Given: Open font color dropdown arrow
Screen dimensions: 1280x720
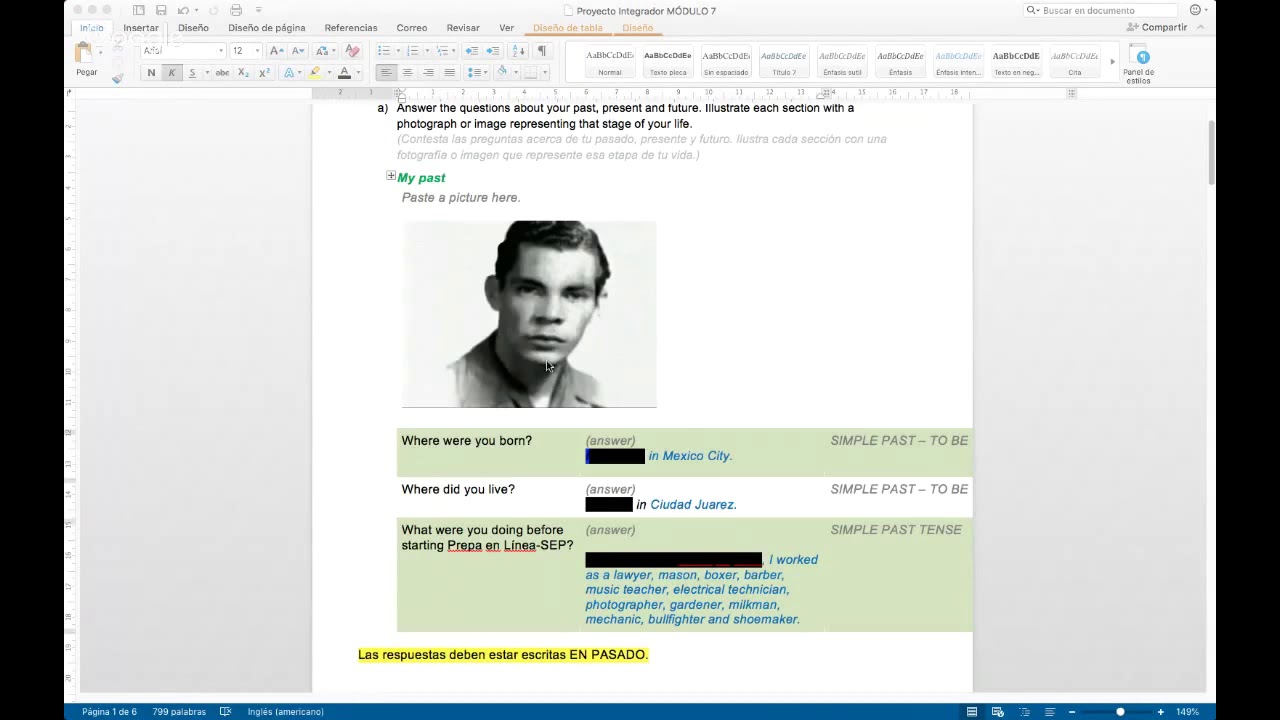Looking at the screenshot, I should pyautogui.click(x=357, y=73).
